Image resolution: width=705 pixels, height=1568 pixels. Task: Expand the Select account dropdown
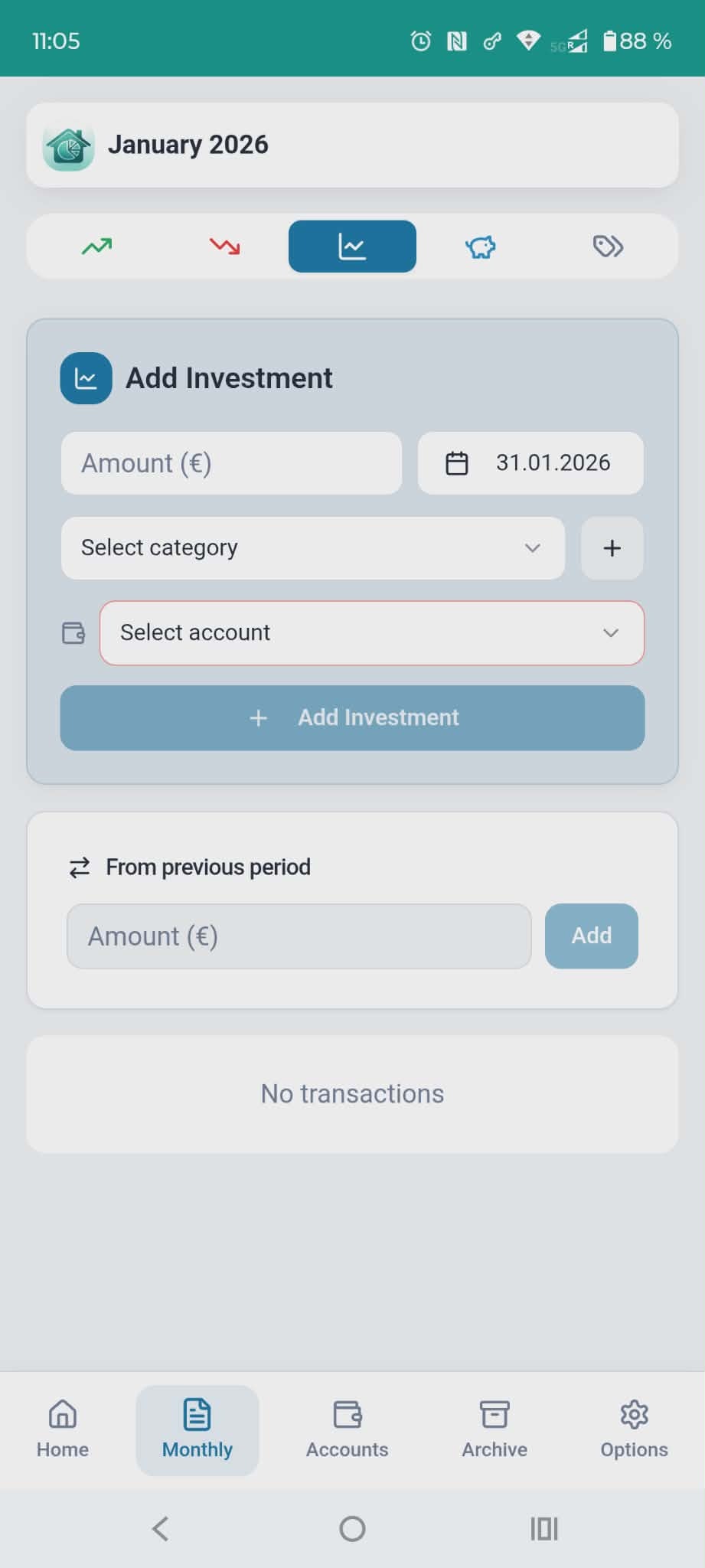(370, 633)
